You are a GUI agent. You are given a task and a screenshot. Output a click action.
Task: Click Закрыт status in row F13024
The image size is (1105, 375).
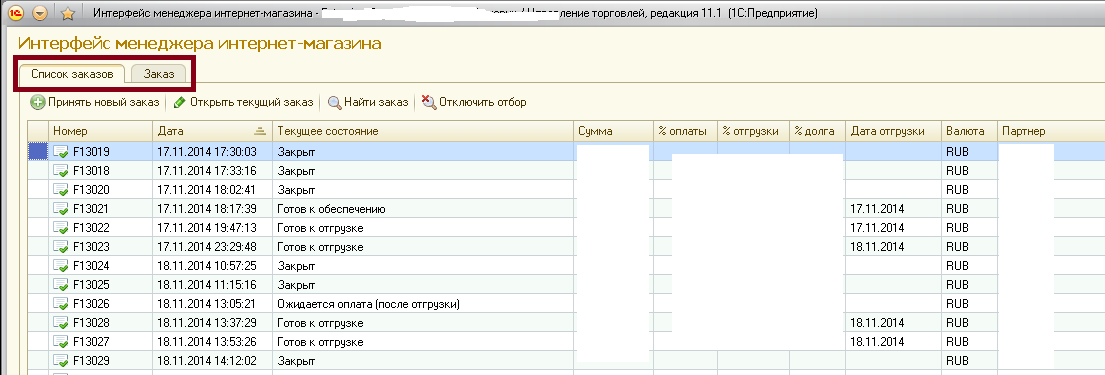tap(296, 266)
